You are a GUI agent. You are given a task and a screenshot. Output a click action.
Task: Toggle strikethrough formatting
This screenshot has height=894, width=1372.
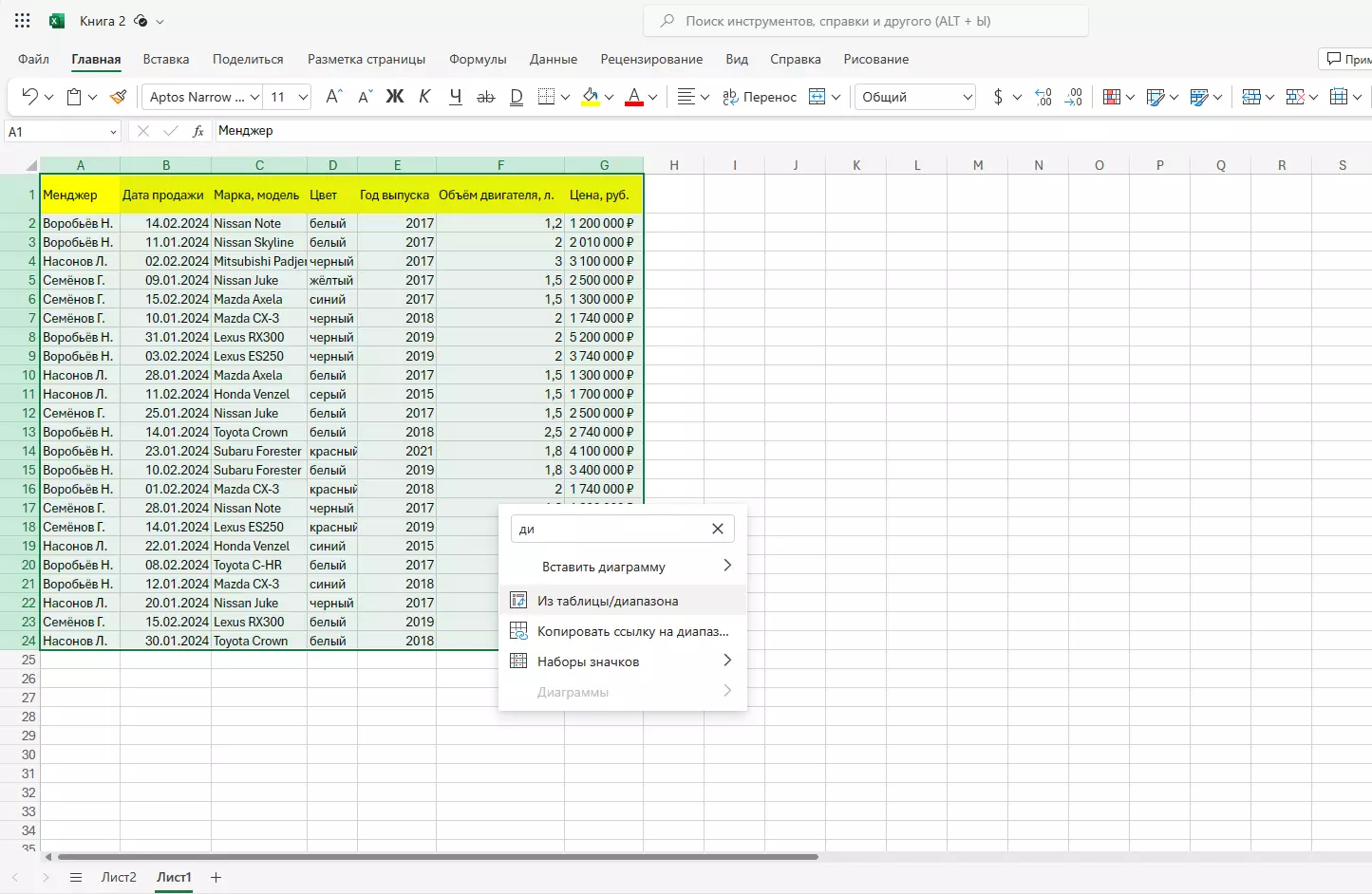click(x=485, y=97)
